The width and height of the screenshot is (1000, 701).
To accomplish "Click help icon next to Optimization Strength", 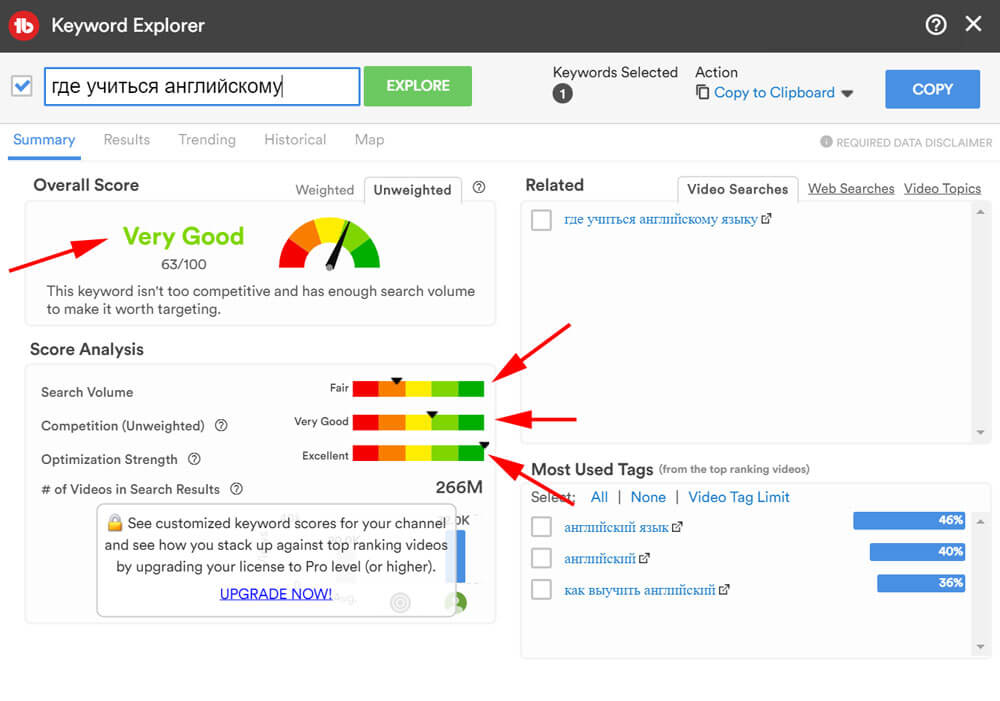I will [195, 459].
